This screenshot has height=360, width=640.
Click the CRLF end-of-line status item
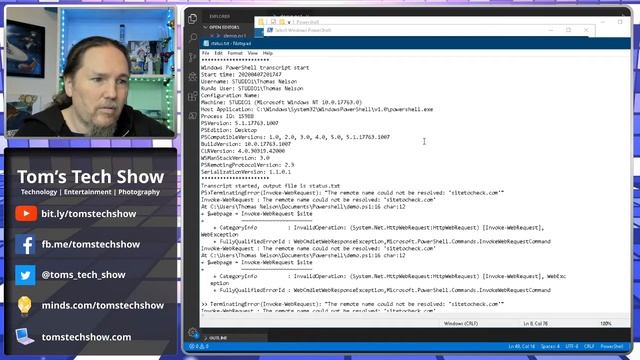[x=589, y=347]
